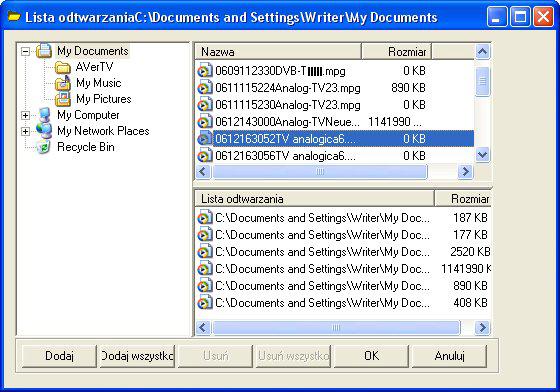Click the Recycle Bin icon
The height and width of the screenshot is (392, 560).
(x=44, y=147)
